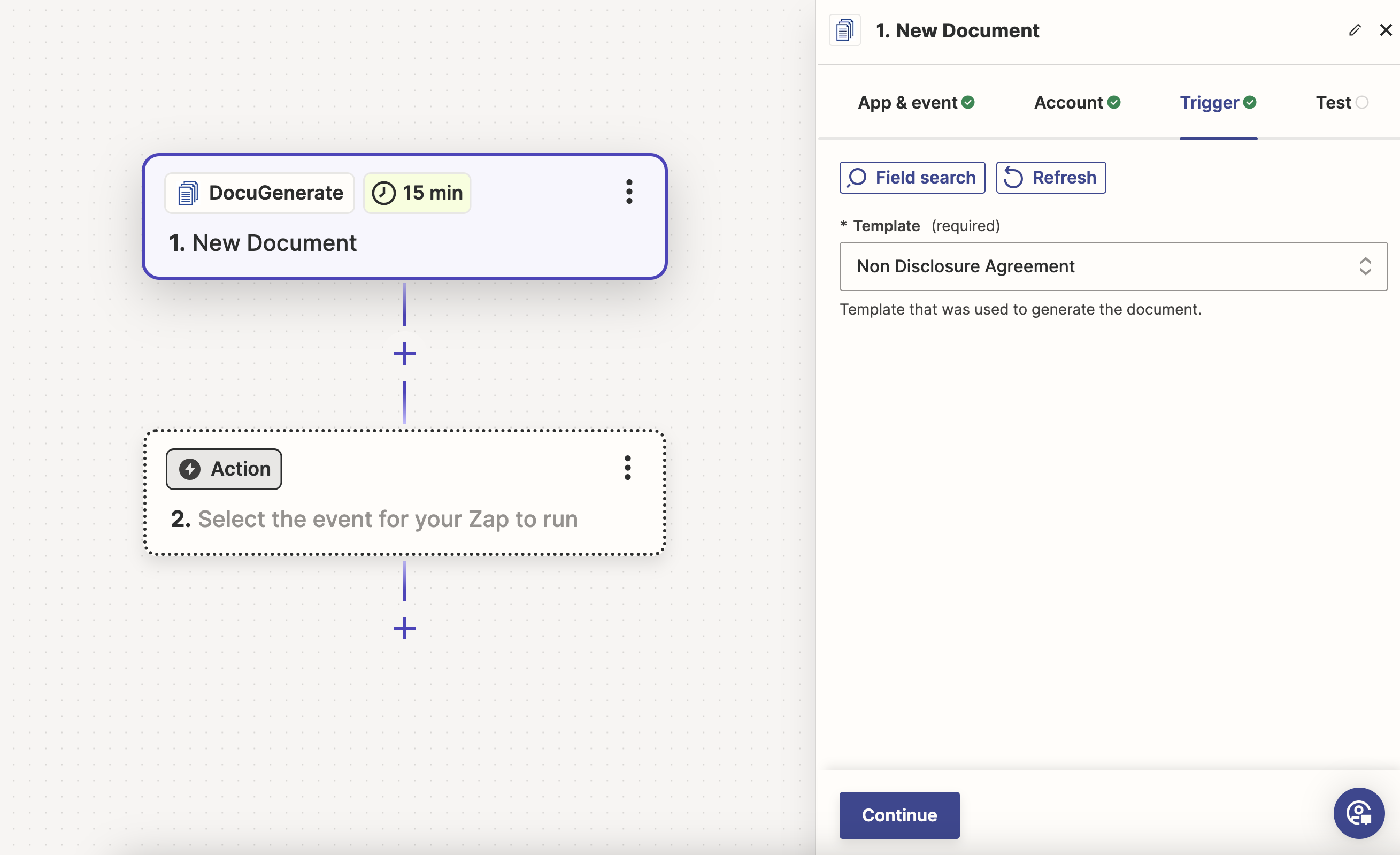Image resolution: width=1400 pixels, height=855 pixels.
Task: Click the DocuGenerate app badge on trigger
Action: point(260,193)
